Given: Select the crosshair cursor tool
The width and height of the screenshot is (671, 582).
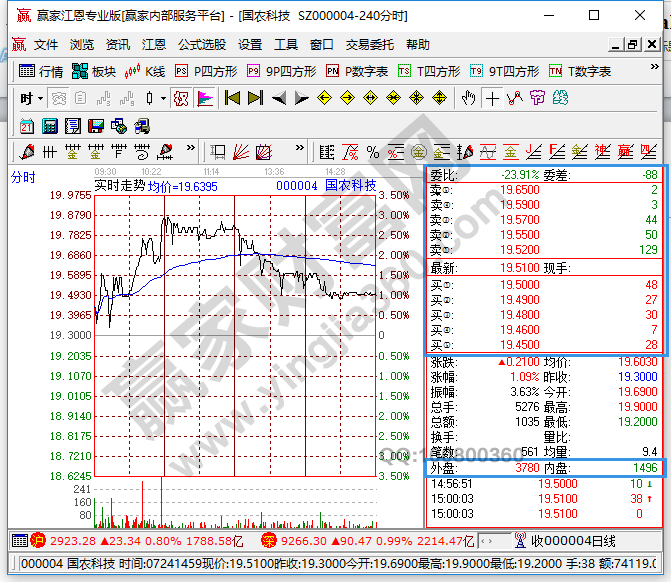Looking at the screenshot, I should 492,98.
